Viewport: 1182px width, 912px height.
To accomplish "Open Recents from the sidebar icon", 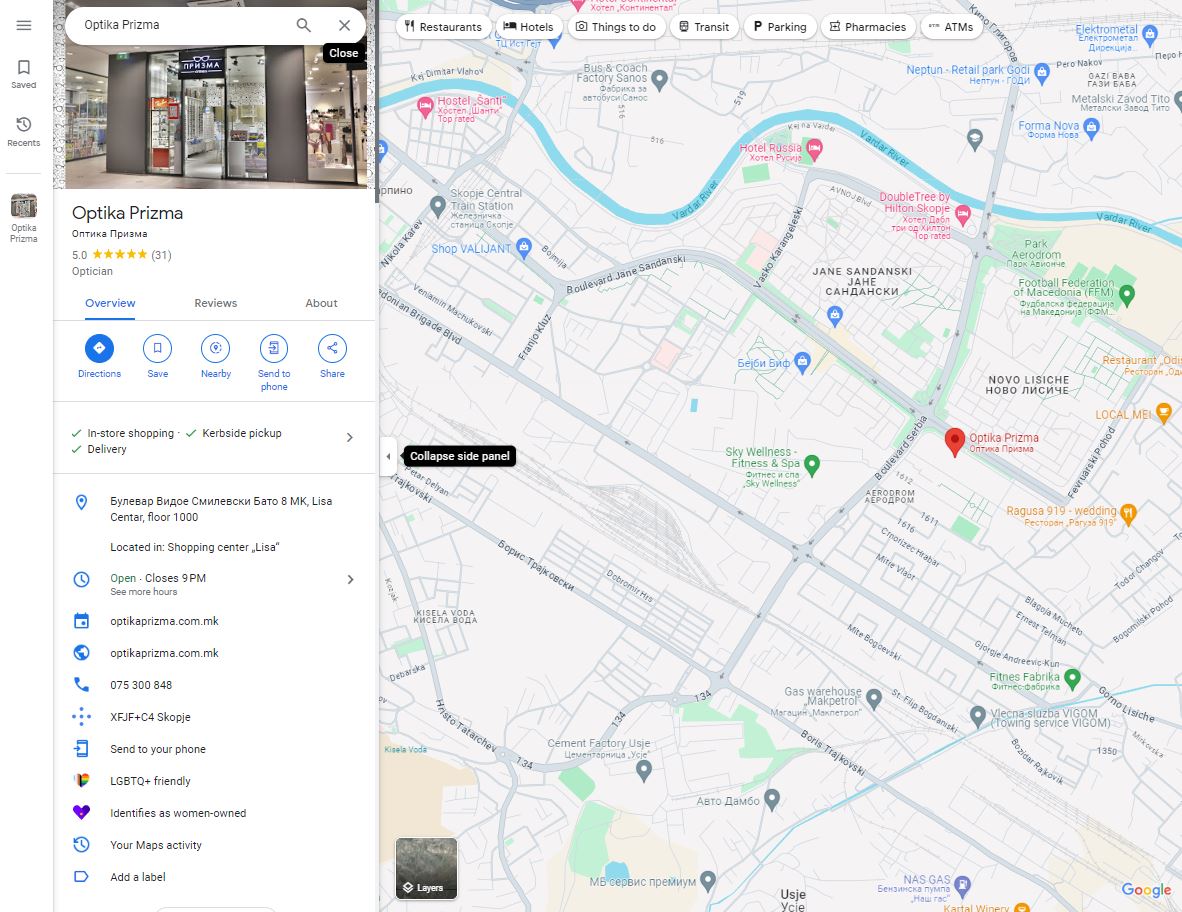I will click(23, 126).
